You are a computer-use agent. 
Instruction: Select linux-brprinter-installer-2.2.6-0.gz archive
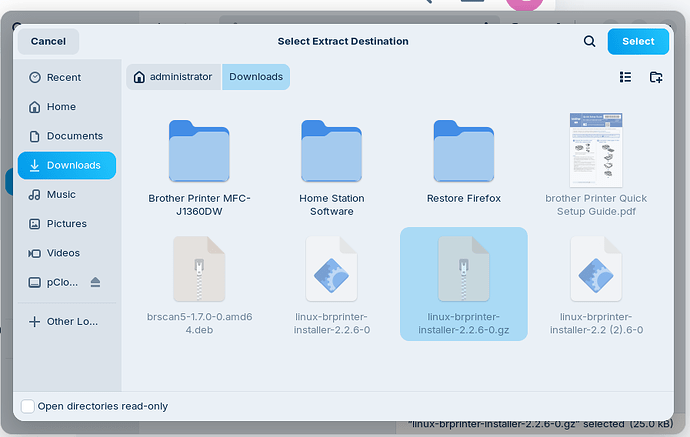(464, 284)
